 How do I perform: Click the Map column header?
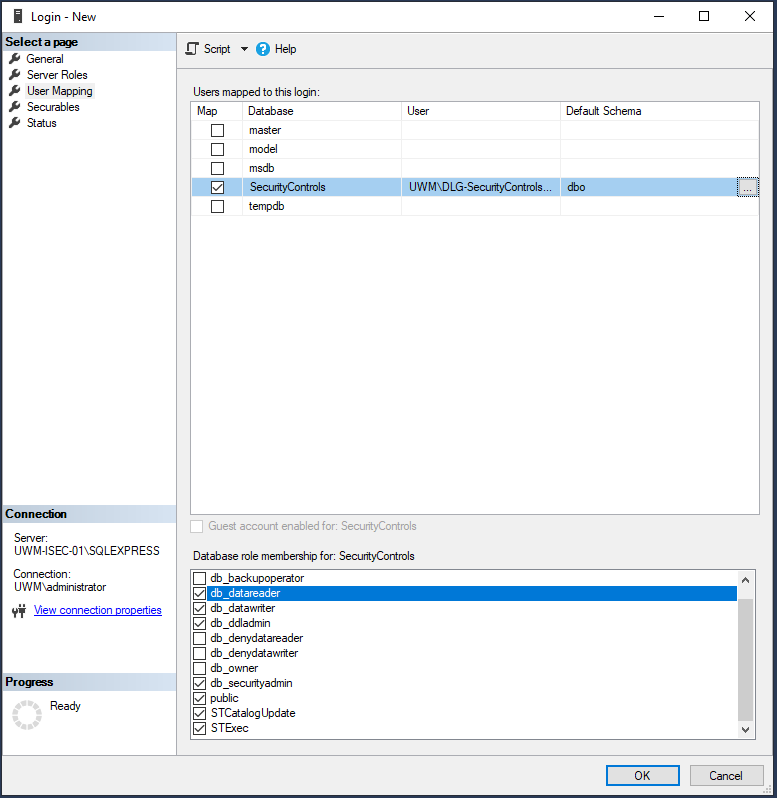click(217, 111)
